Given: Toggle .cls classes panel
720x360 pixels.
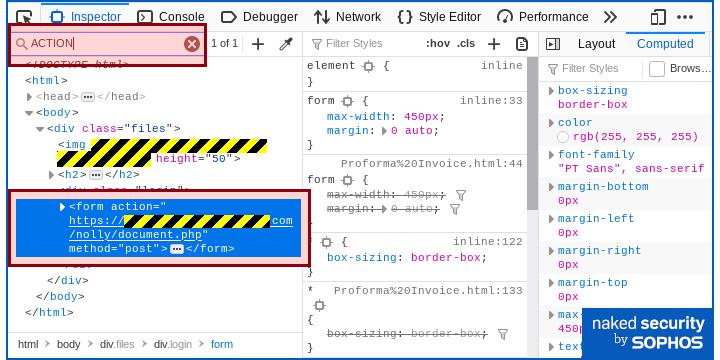Looking at the screenshot, I should click(x=466, y=44).
